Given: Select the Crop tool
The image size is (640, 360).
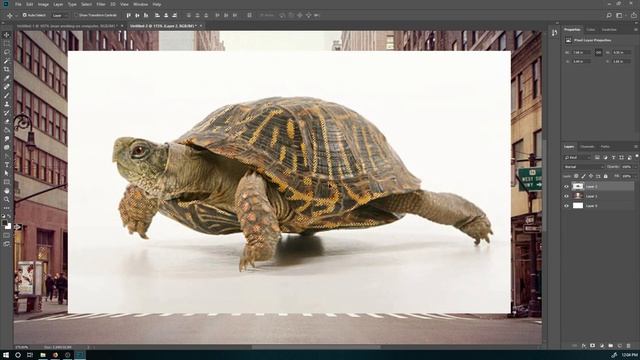Looking at the screenshot, I should (x=6, y=69).
